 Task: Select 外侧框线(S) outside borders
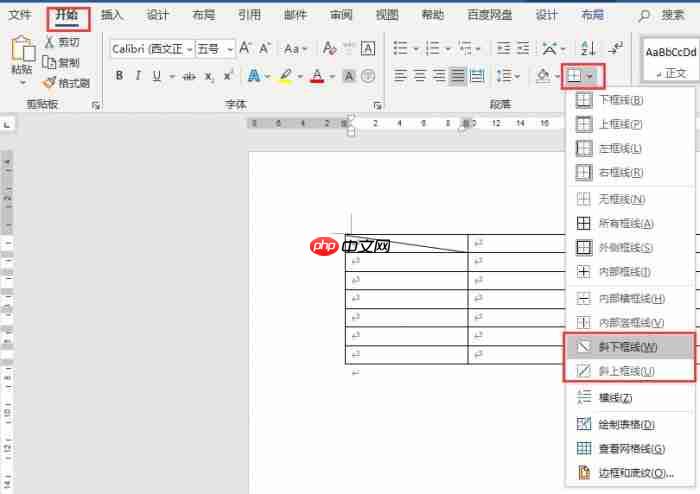(630, 247)
